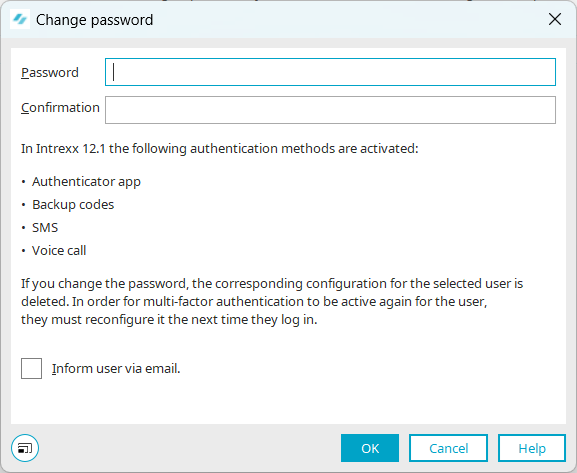Click the Confirmation field label

[60, 107]
